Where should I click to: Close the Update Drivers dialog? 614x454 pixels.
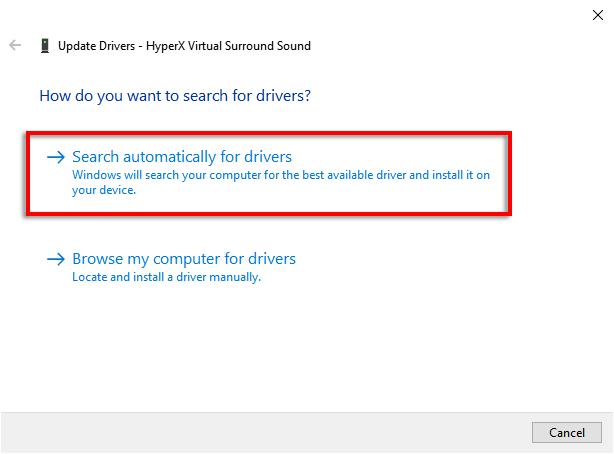598,15
